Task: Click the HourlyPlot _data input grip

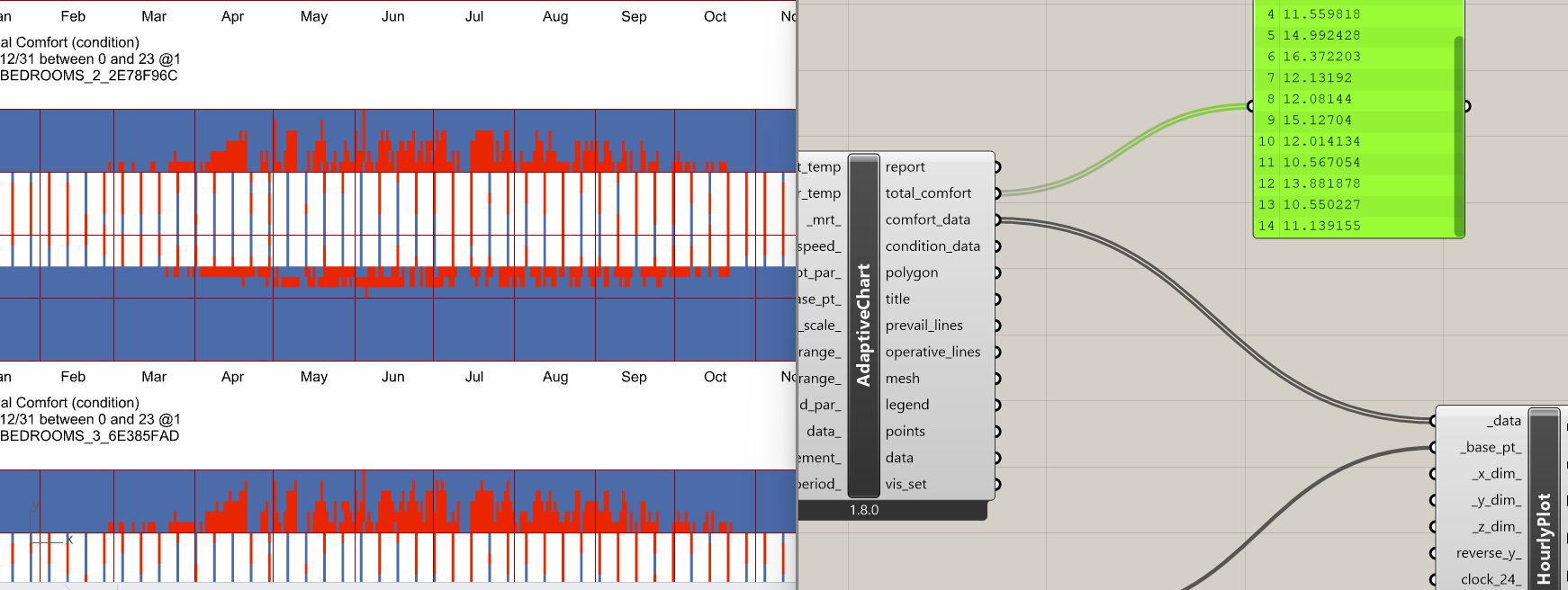Action: pyautogui.click(x=1434, y=421)
